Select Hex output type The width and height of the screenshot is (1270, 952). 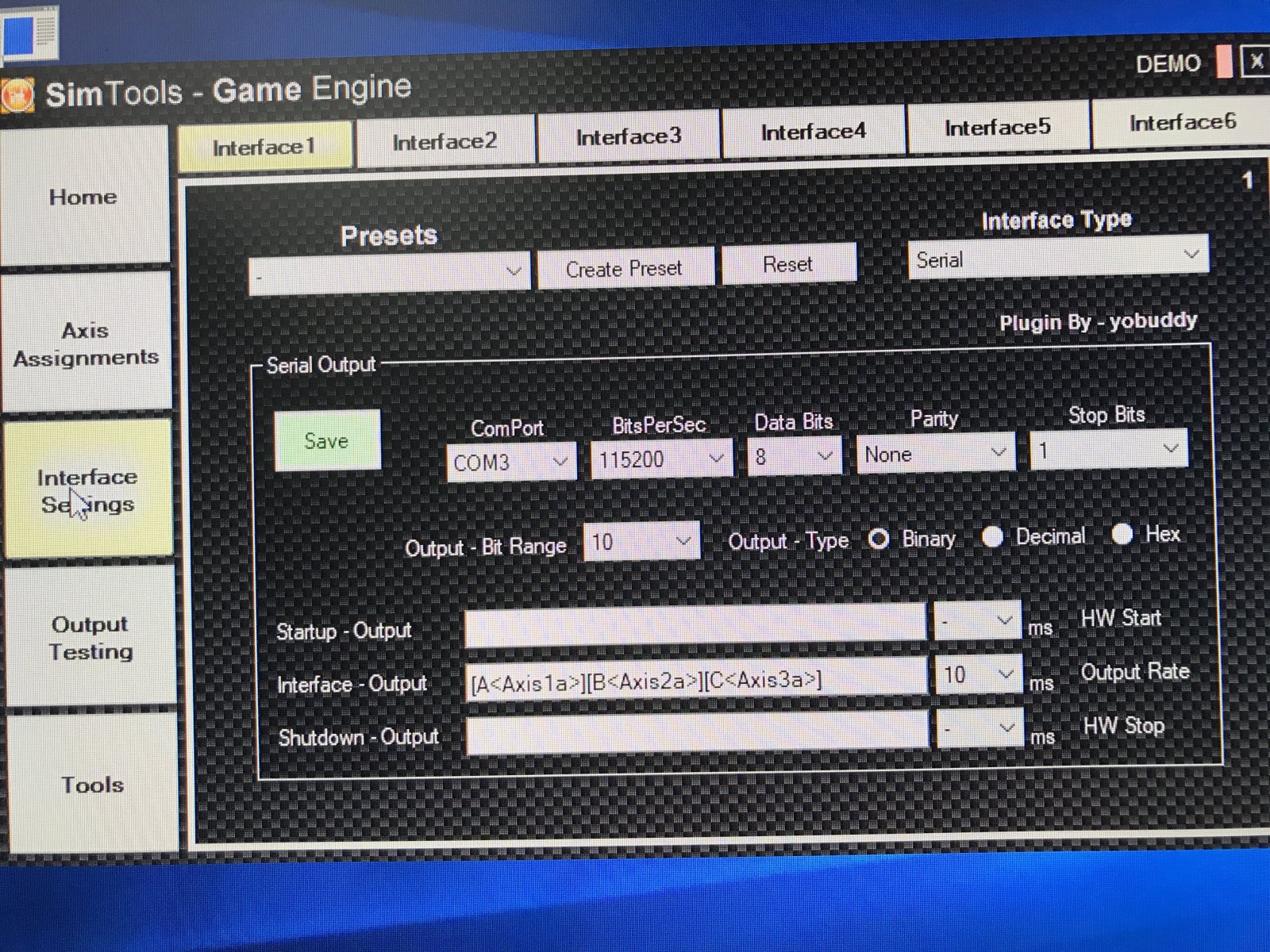click(1122, 534)
